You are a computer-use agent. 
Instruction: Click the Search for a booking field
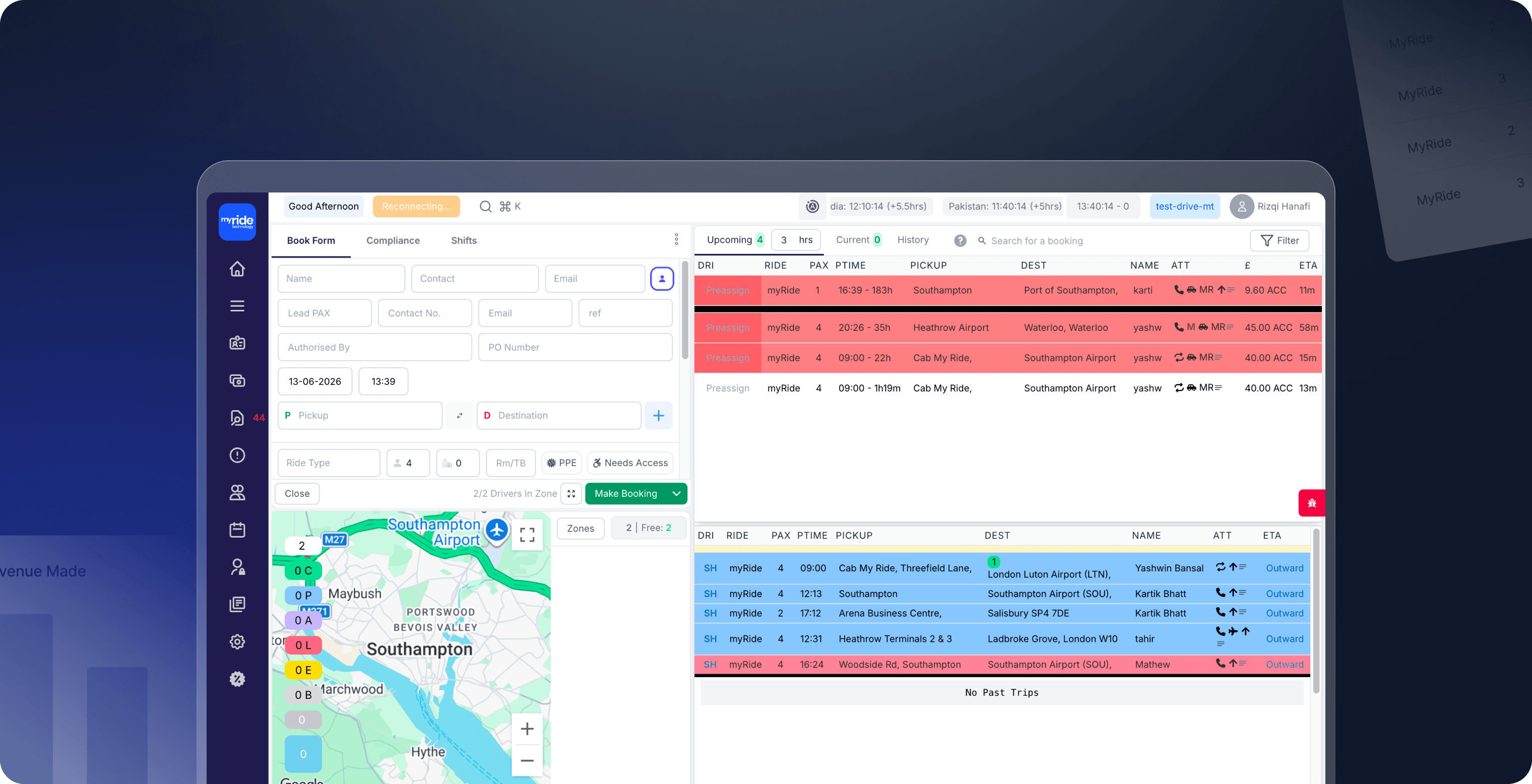tap(1036, 241)
